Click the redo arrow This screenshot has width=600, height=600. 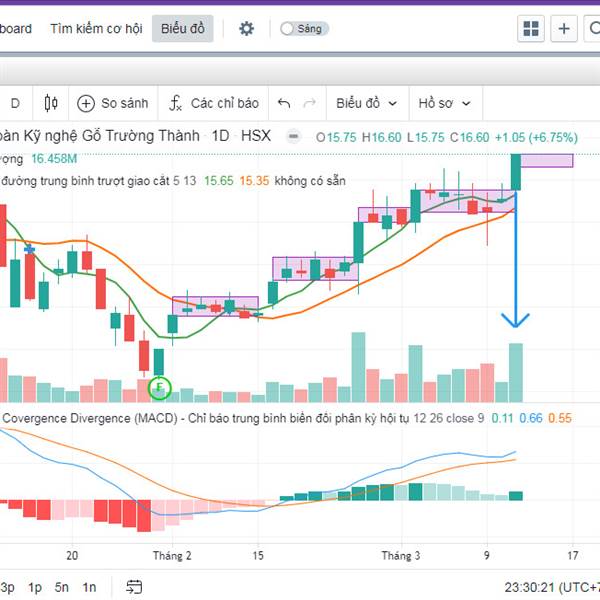click(x=310, y=103)
